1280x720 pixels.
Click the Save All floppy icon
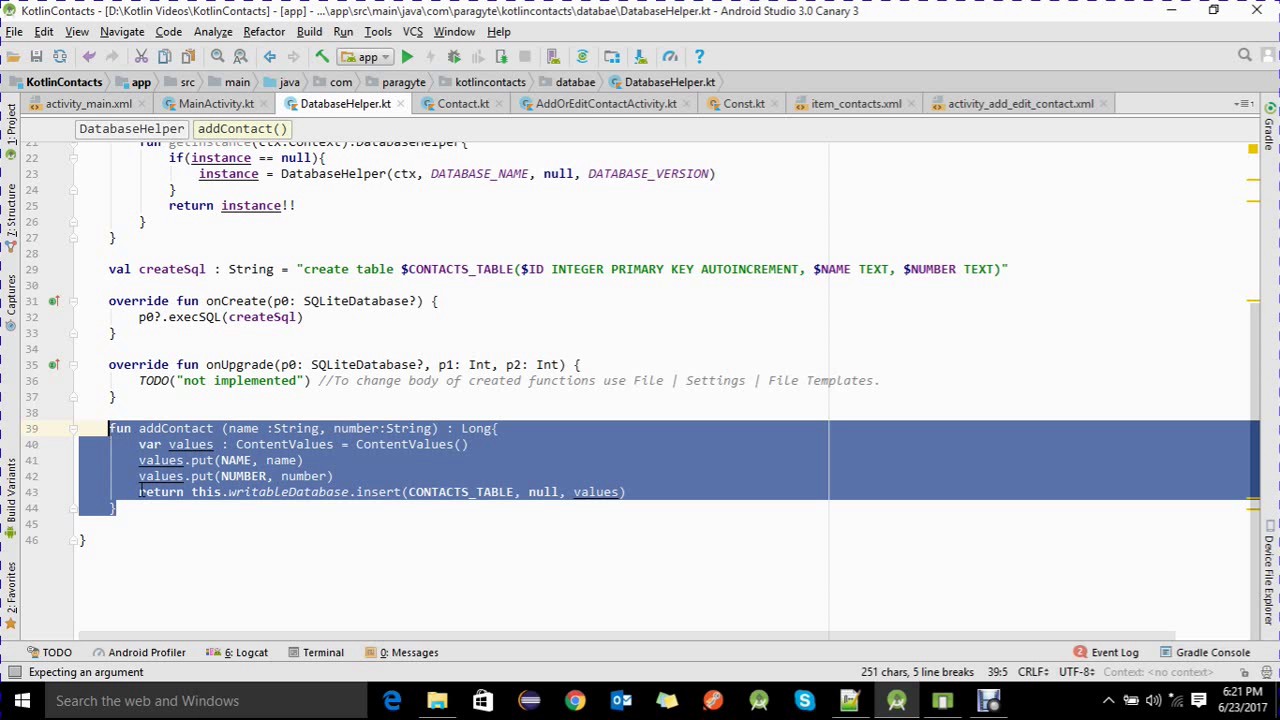(x=37, y=57)
